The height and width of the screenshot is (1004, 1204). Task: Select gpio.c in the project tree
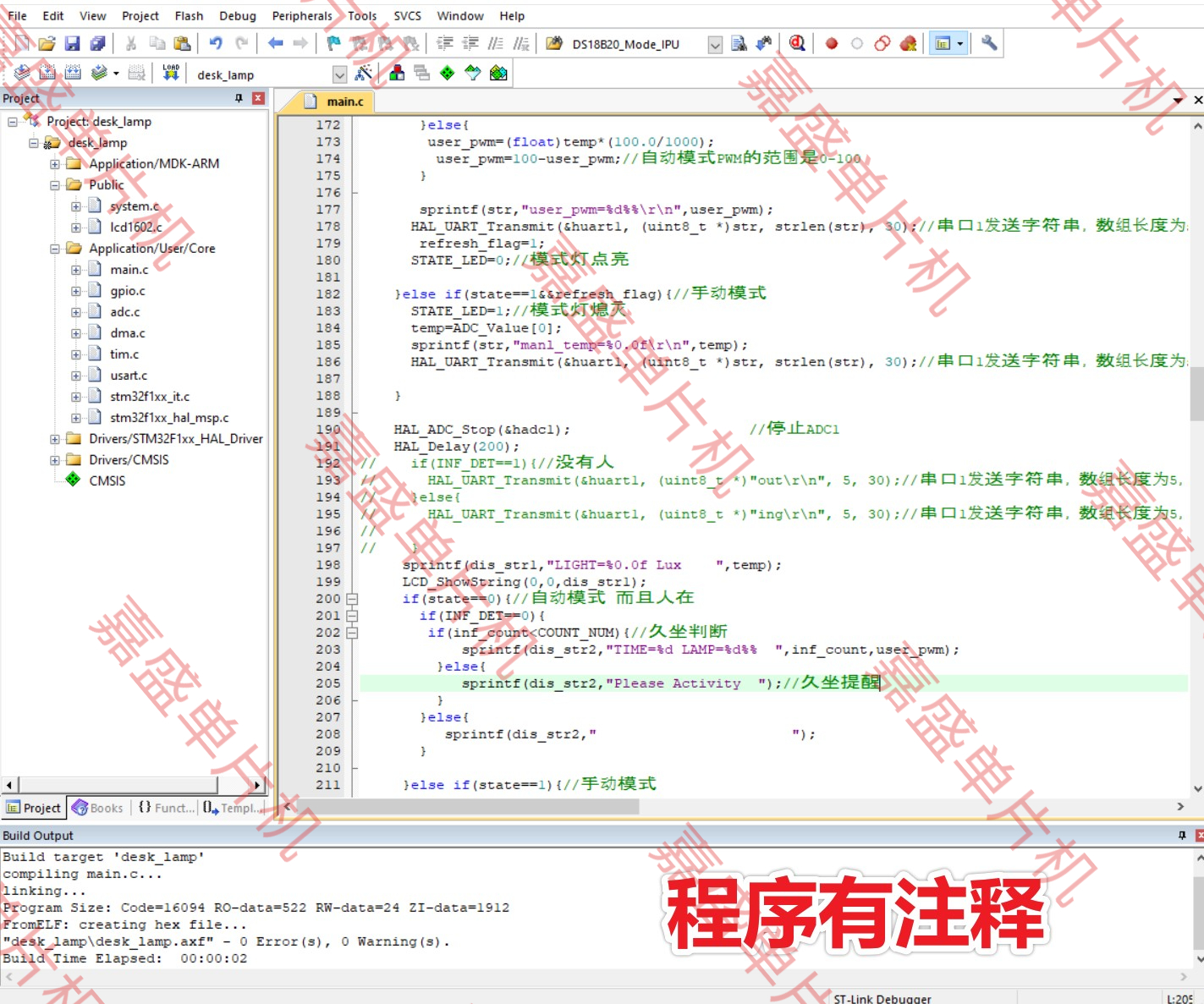pyautogui.click(x=128, y=291)
